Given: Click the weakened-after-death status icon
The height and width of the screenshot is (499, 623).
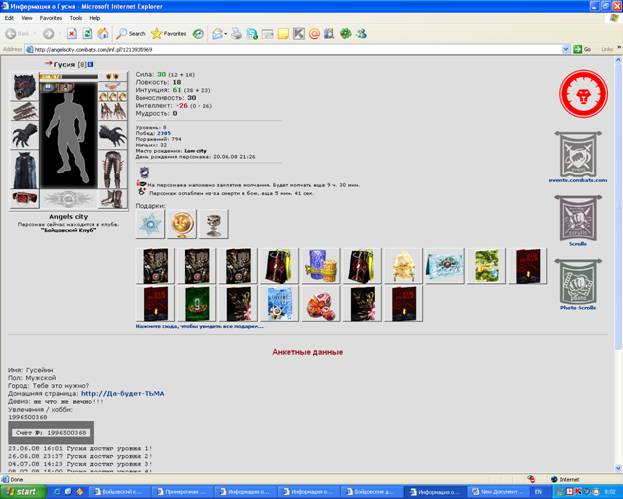Looking at the screenshot, I should 141,192.
